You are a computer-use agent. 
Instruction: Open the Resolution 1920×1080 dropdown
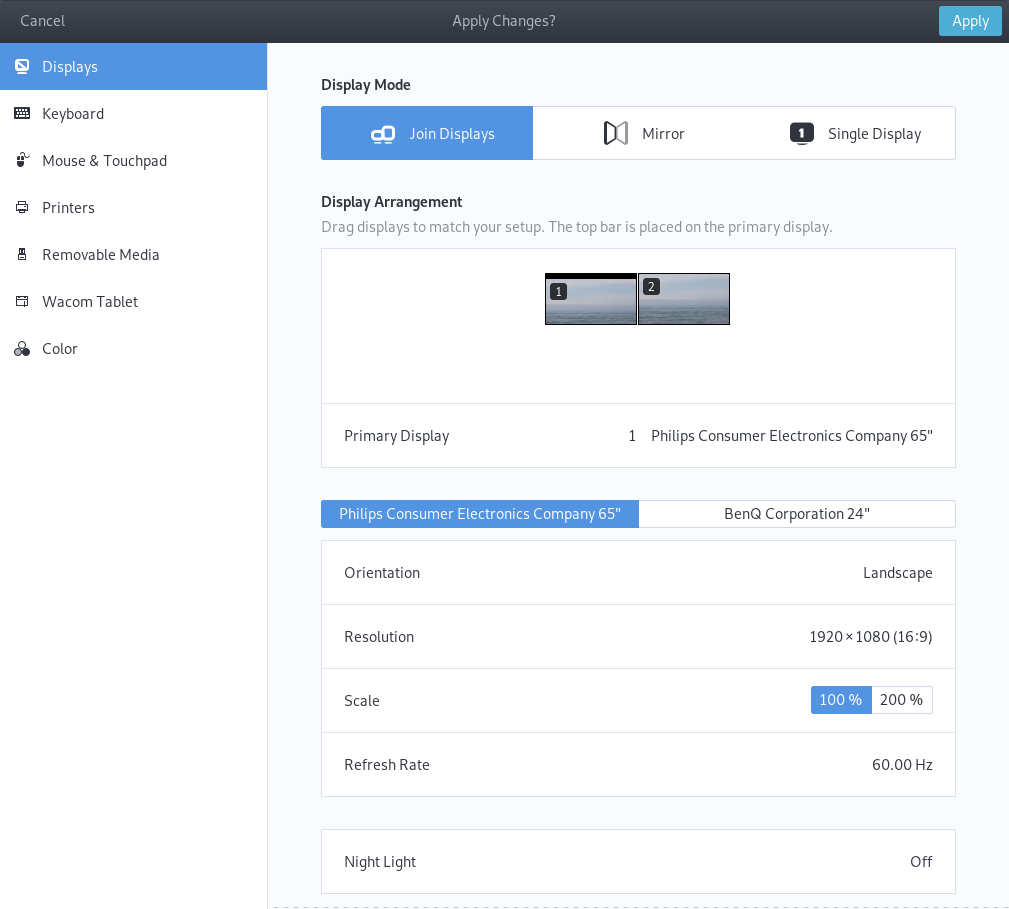(870, 637)
